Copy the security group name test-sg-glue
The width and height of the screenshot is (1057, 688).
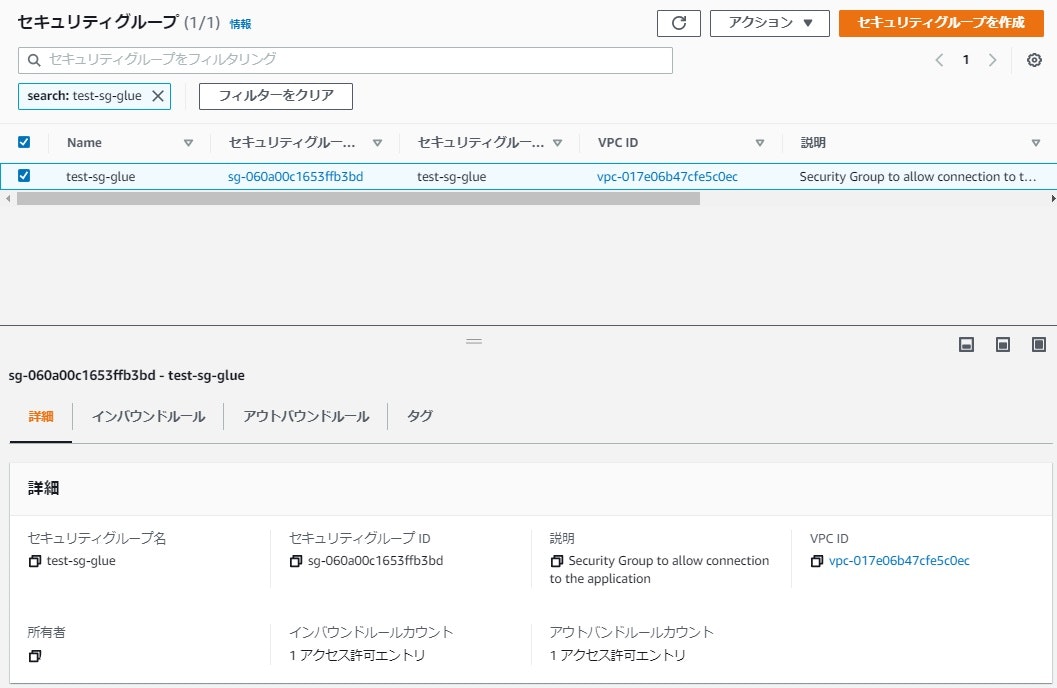[34, 561]
